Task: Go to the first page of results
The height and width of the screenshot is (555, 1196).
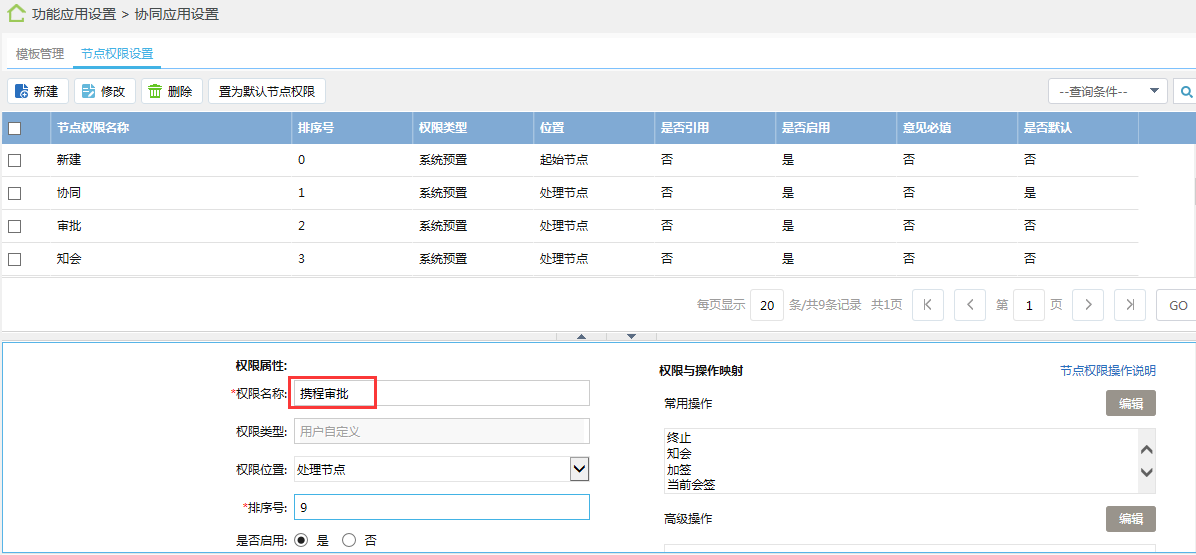Action: point(928,305)
